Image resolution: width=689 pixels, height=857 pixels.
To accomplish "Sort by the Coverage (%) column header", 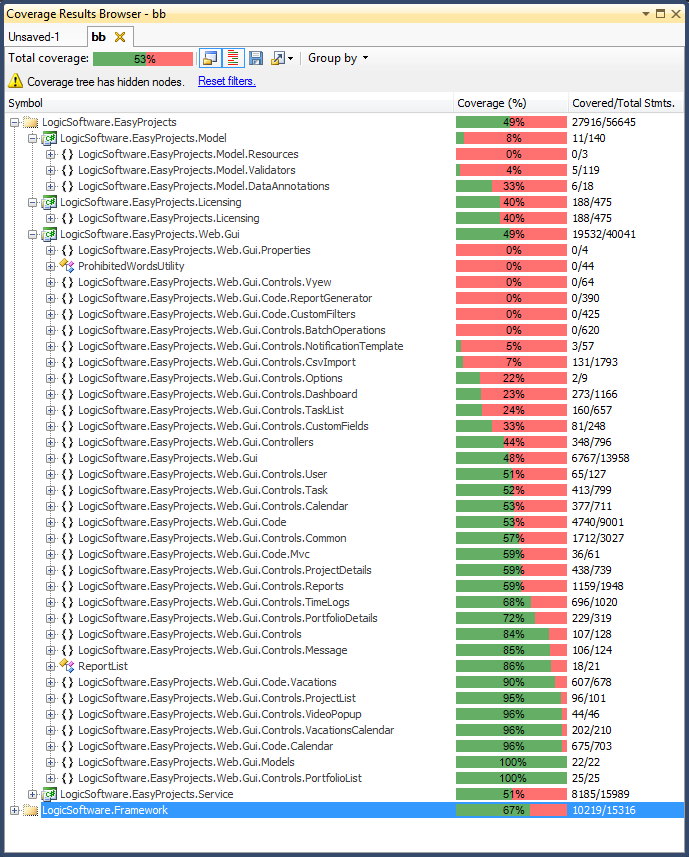I will (x=511, y=103).
